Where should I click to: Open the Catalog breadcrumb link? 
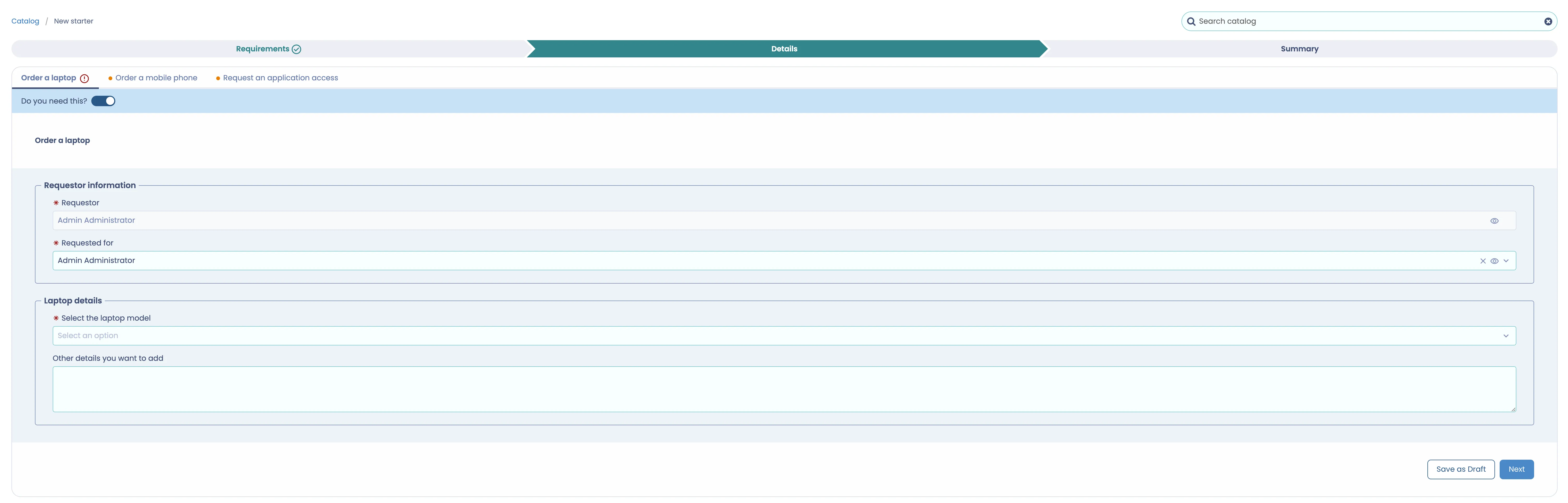point(25,21)
